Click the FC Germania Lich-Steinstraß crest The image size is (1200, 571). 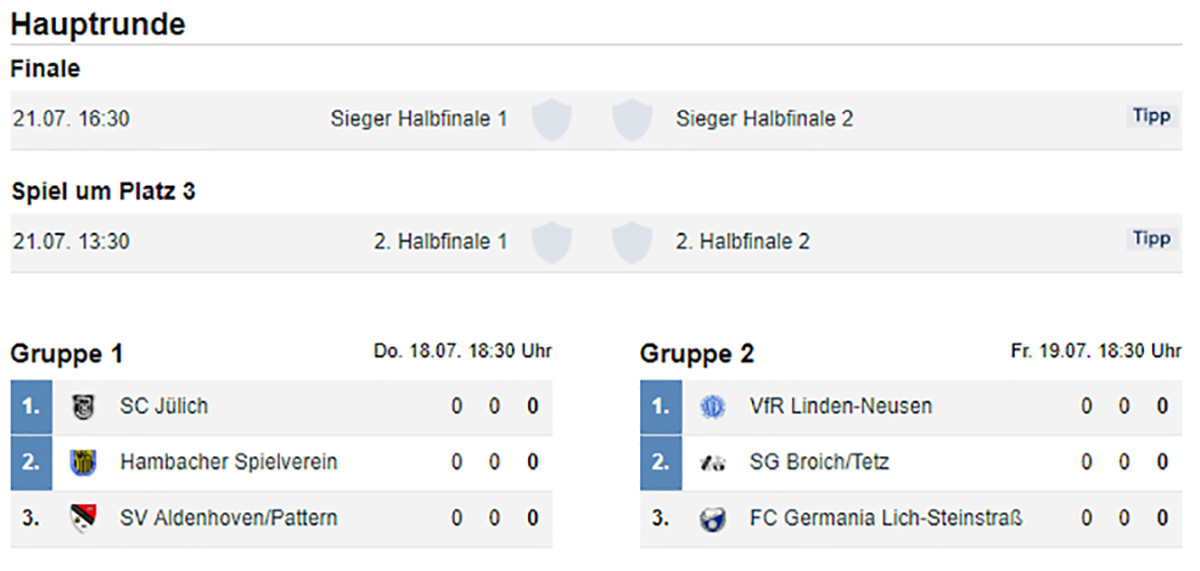click(x=713, y=519)
